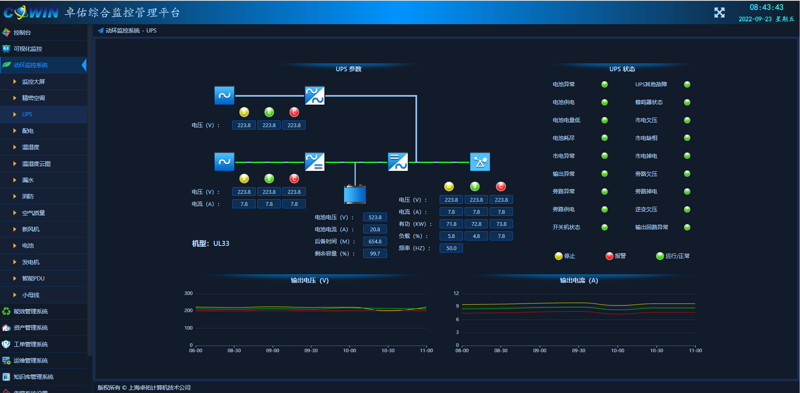Collapse the 动环监控系统 sidebar section
The height and width of the screenshot is (393, 800).
point(43,65)
